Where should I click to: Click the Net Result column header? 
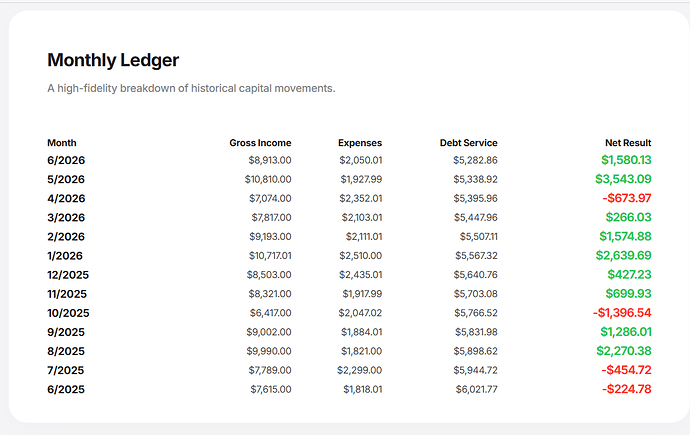click(628, 143)
